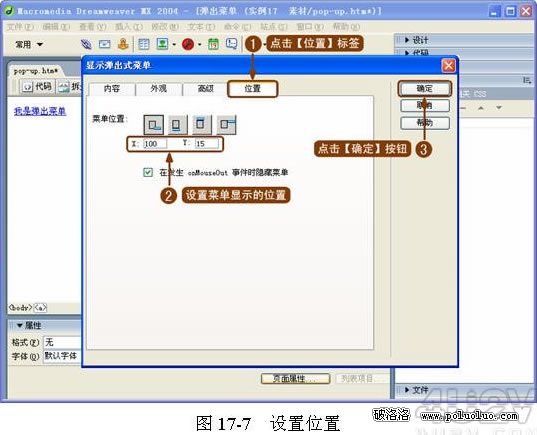Switch to the 位置 tab
Image resolution: width=537 pixels, height=435 pixels.
[x=253, y=89]
